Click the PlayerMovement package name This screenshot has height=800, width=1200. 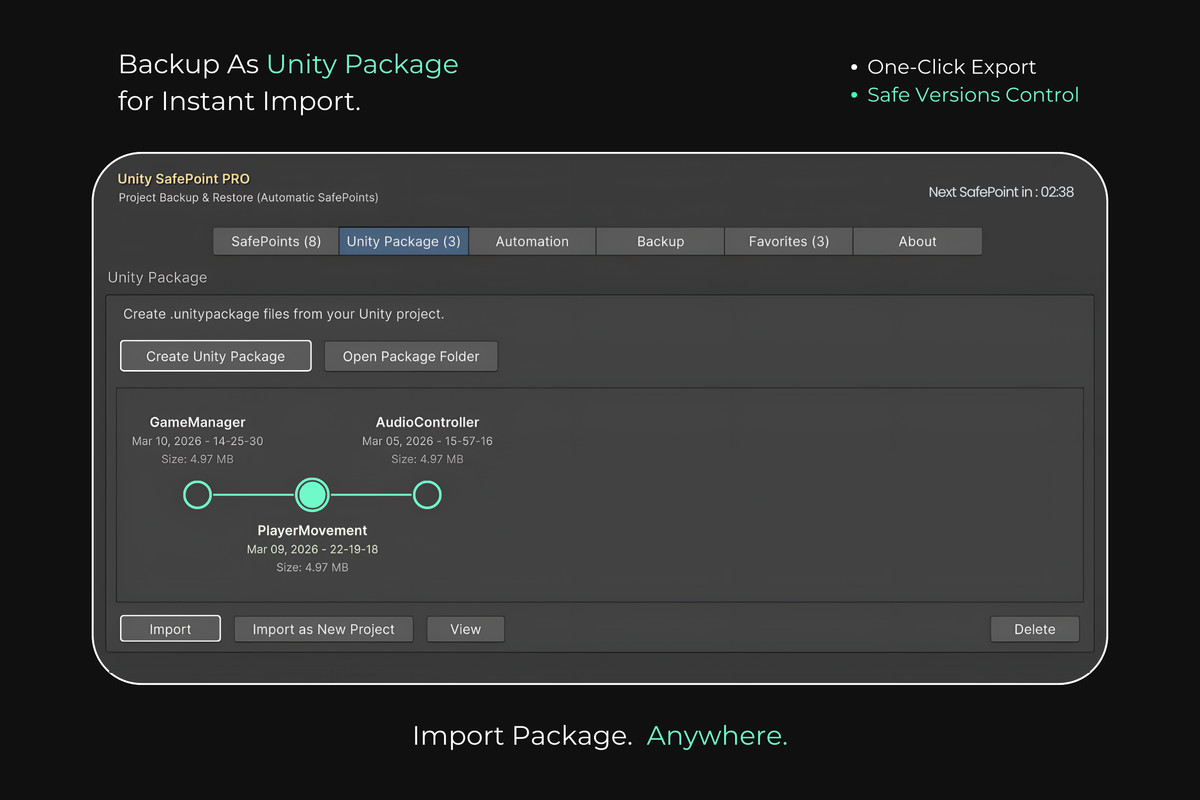(x=313, y=530)
